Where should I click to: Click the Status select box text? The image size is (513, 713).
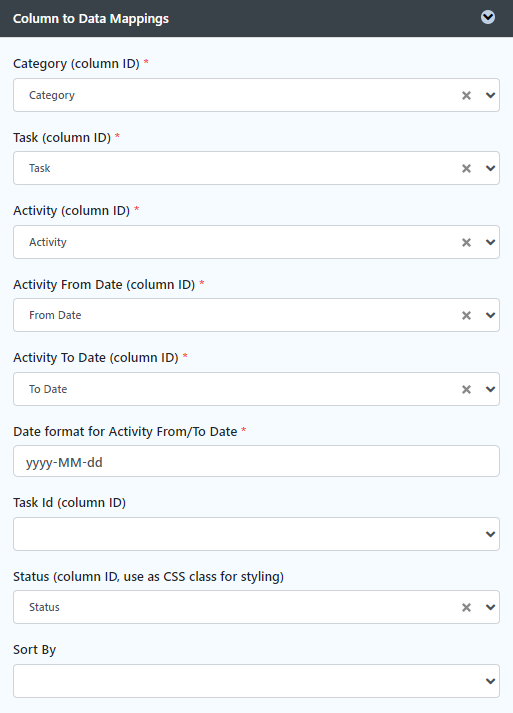point(44,607)
